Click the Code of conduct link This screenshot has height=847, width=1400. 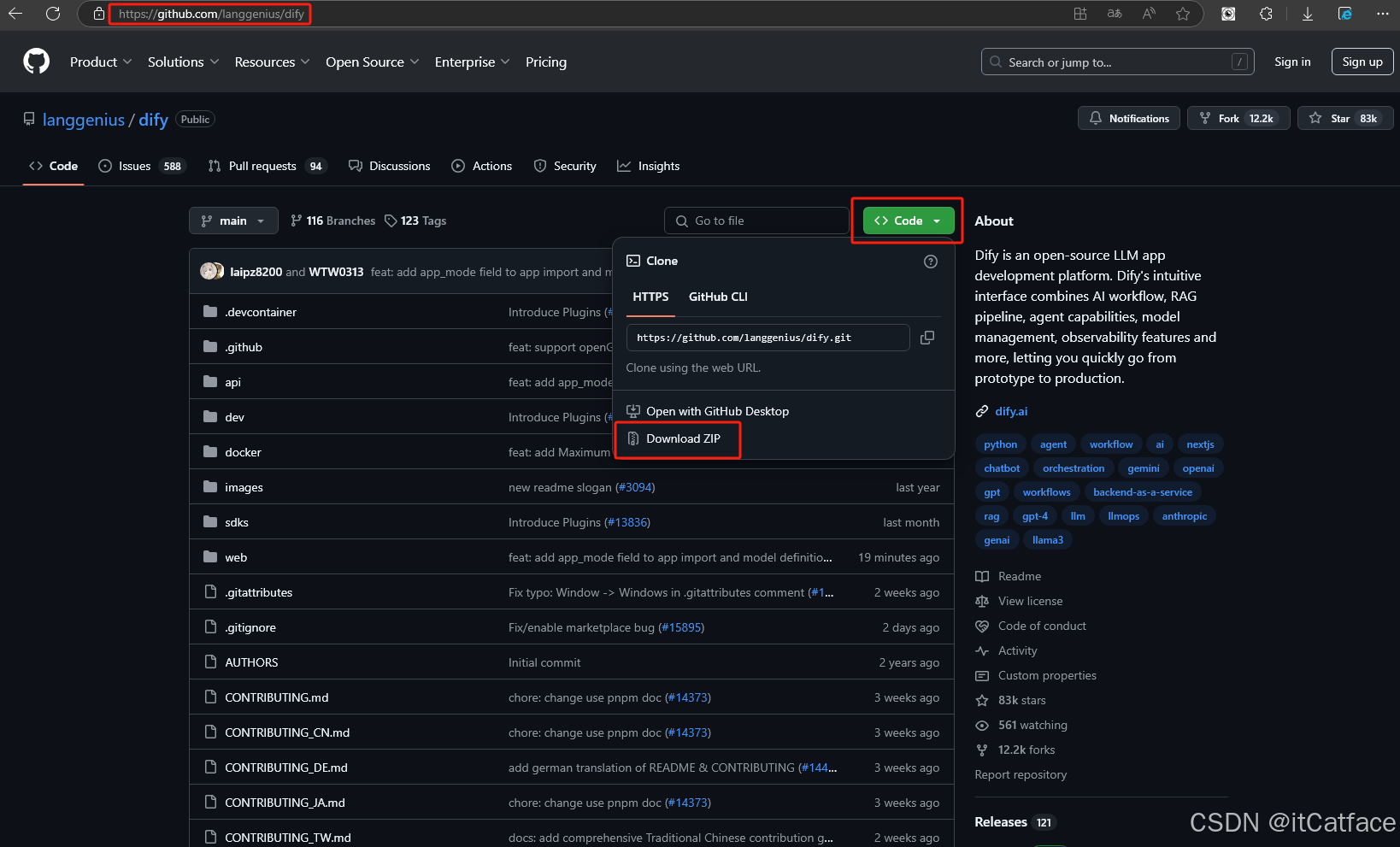click(x=1042, y=626)
